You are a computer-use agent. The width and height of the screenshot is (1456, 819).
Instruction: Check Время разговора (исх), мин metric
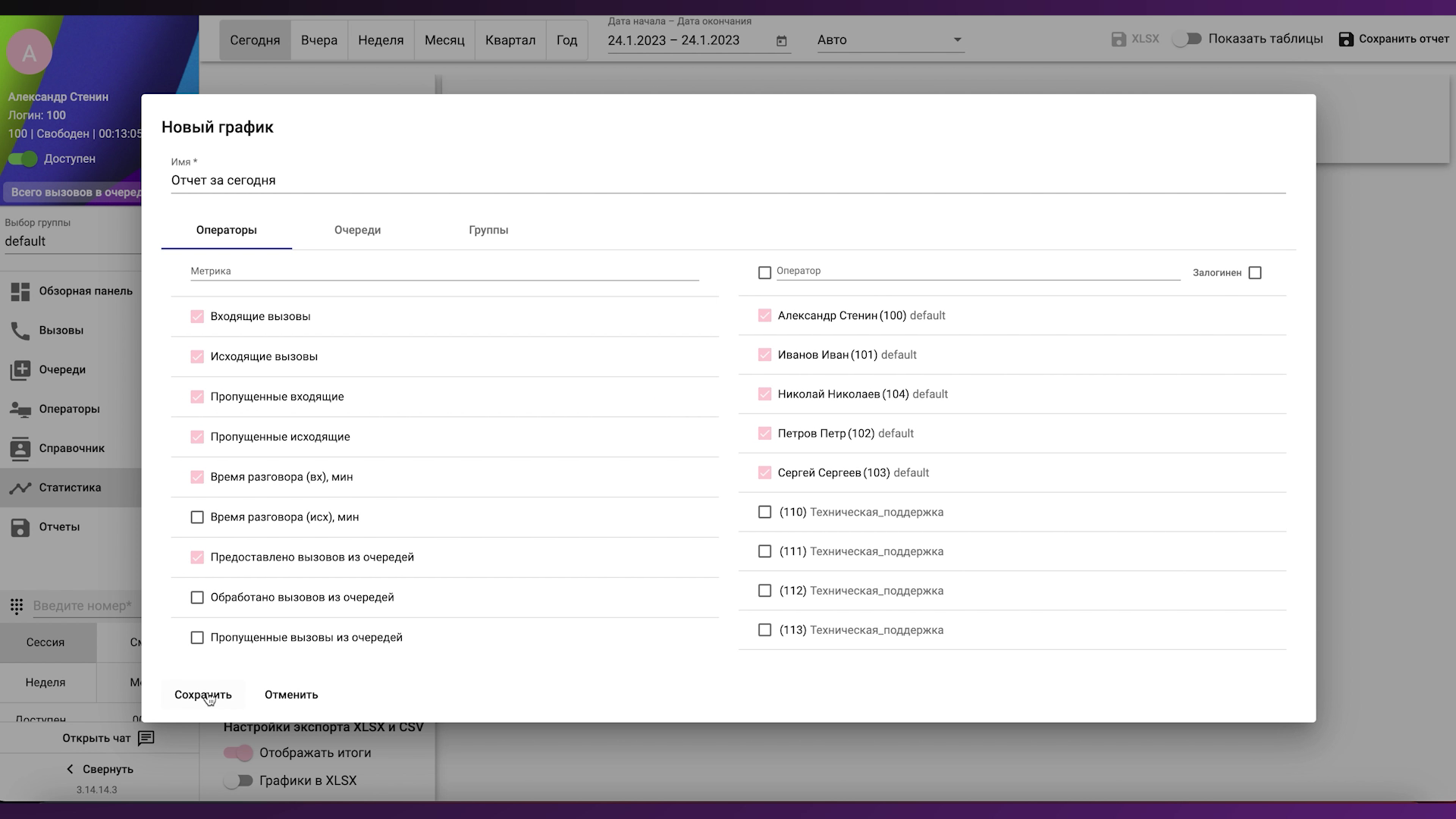197,517
